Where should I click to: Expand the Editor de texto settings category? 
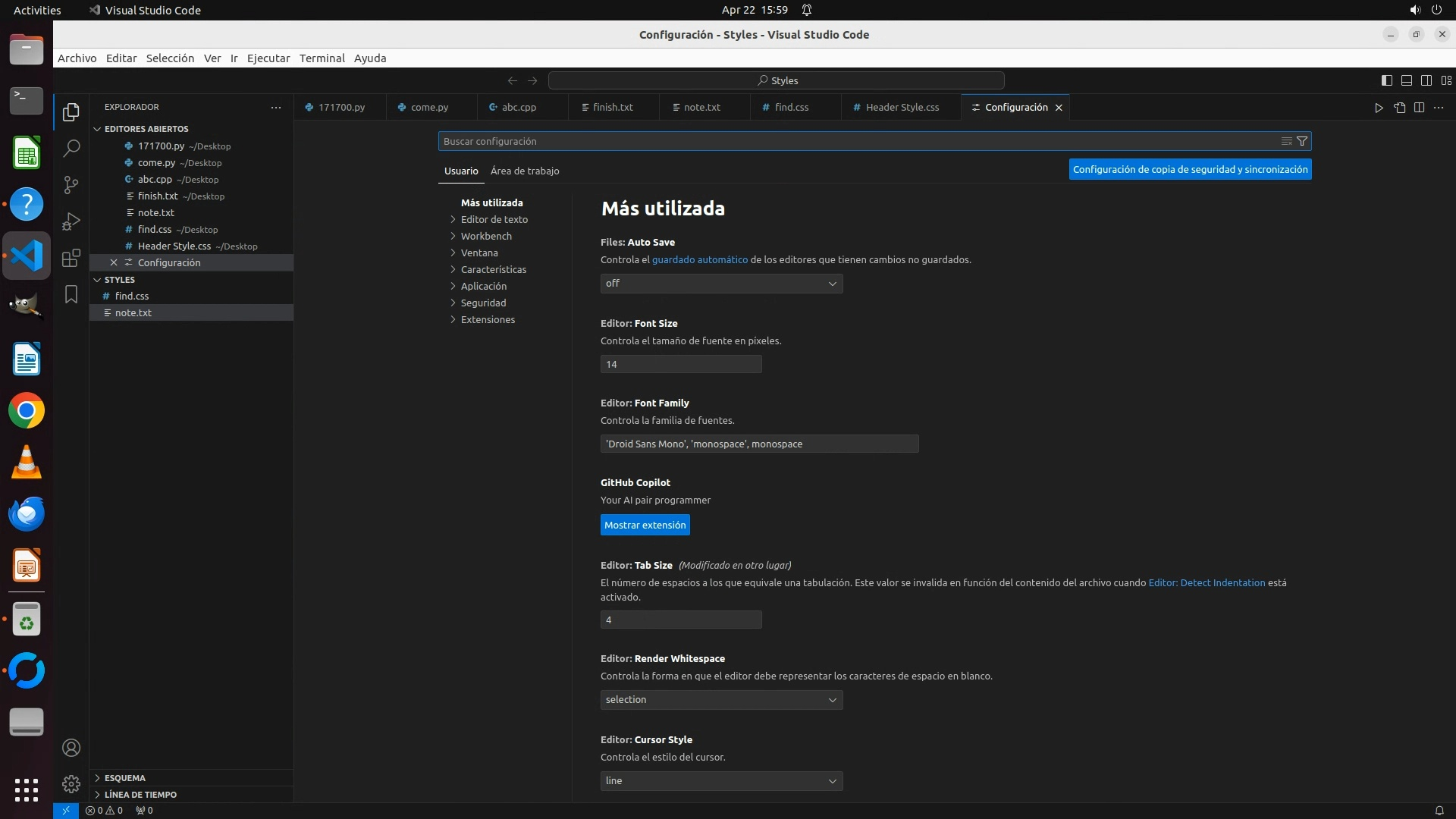494,220
